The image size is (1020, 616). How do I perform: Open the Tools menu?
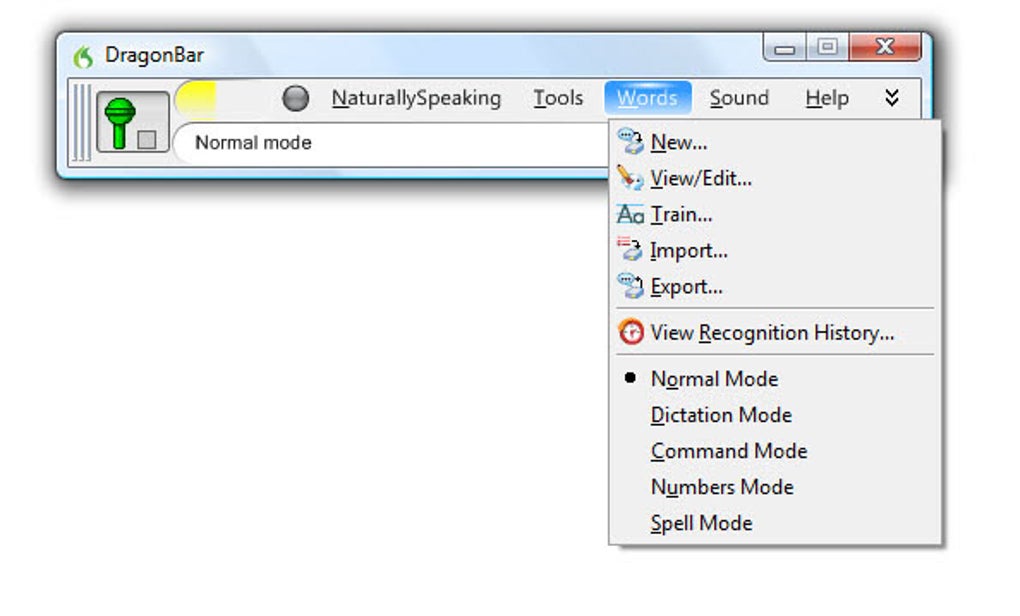tap(558, 98)
